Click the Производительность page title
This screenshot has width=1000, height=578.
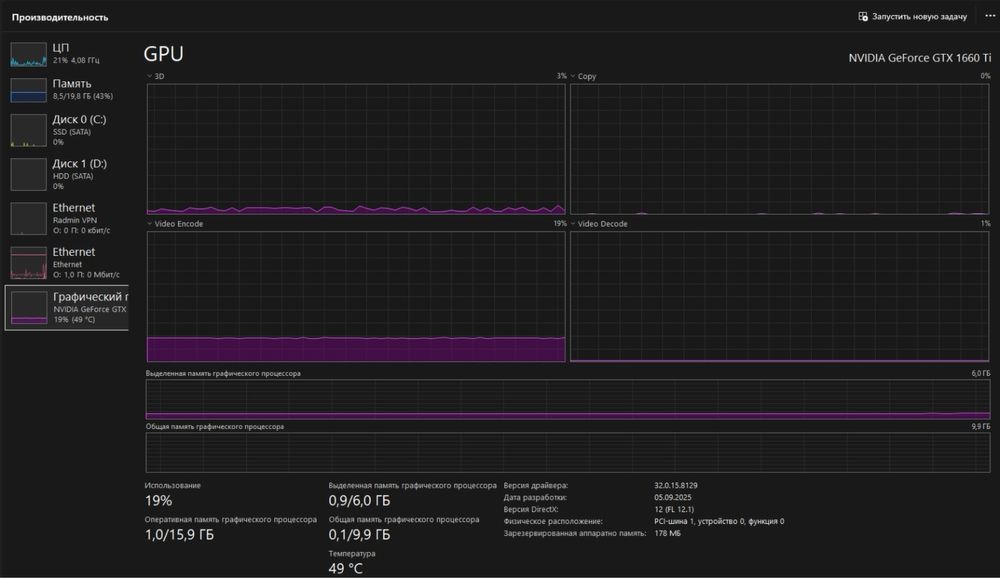click(60, 17)
